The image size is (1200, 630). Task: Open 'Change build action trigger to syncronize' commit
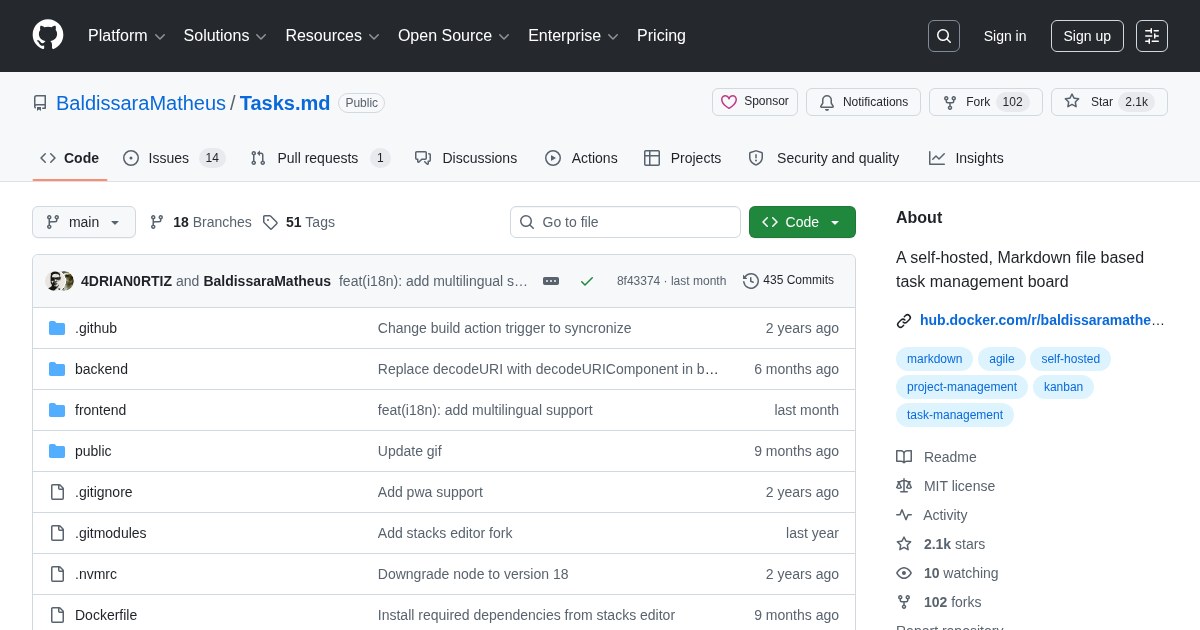point(504,328)
